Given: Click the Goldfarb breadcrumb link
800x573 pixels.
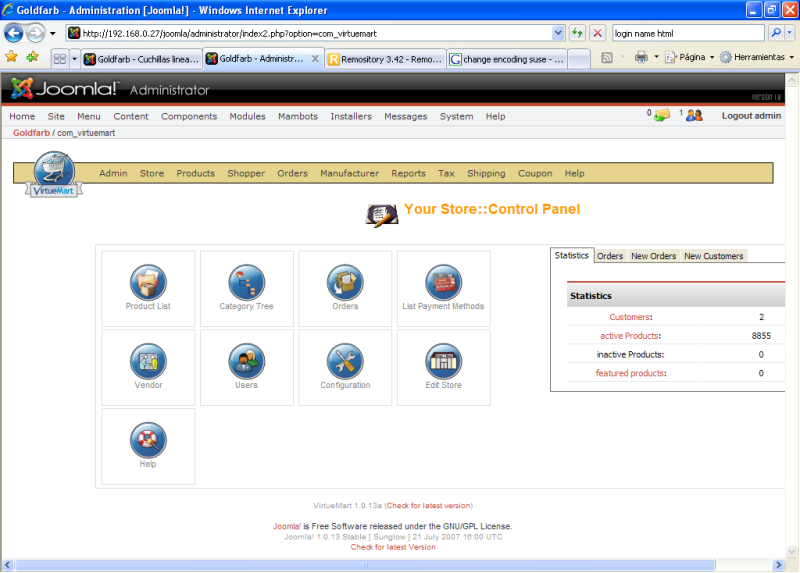Looking at the screenshot, I should [32, 133].
